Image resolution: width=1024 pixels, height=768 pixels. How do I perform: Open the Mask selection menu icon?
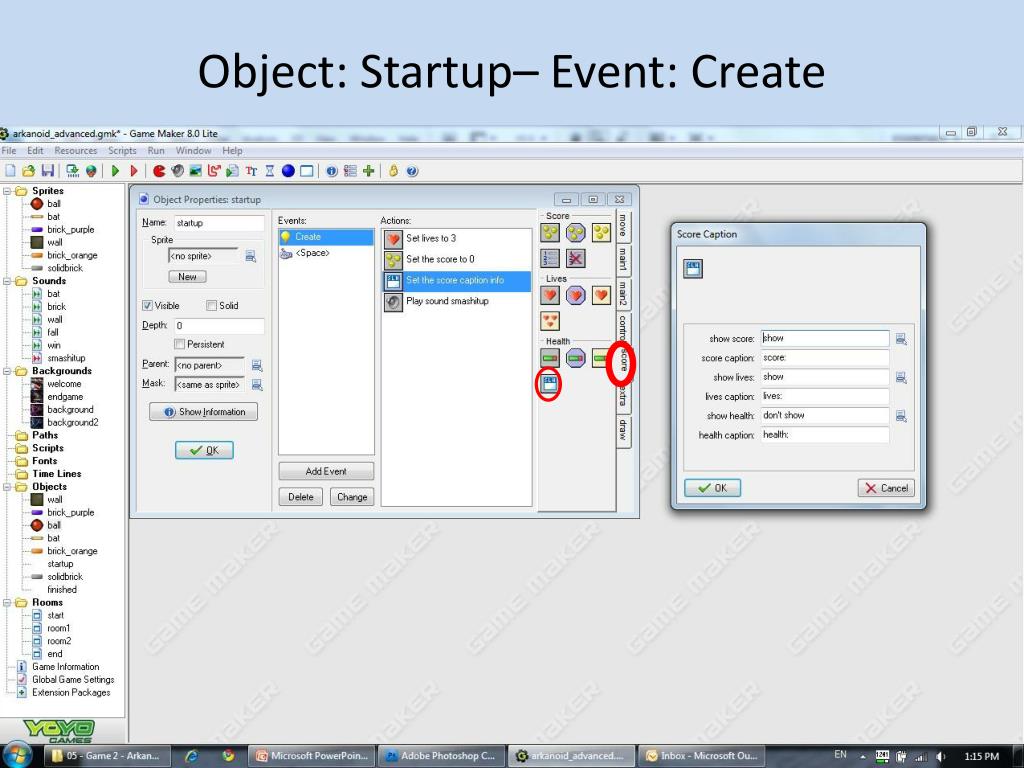coord(257,385)
